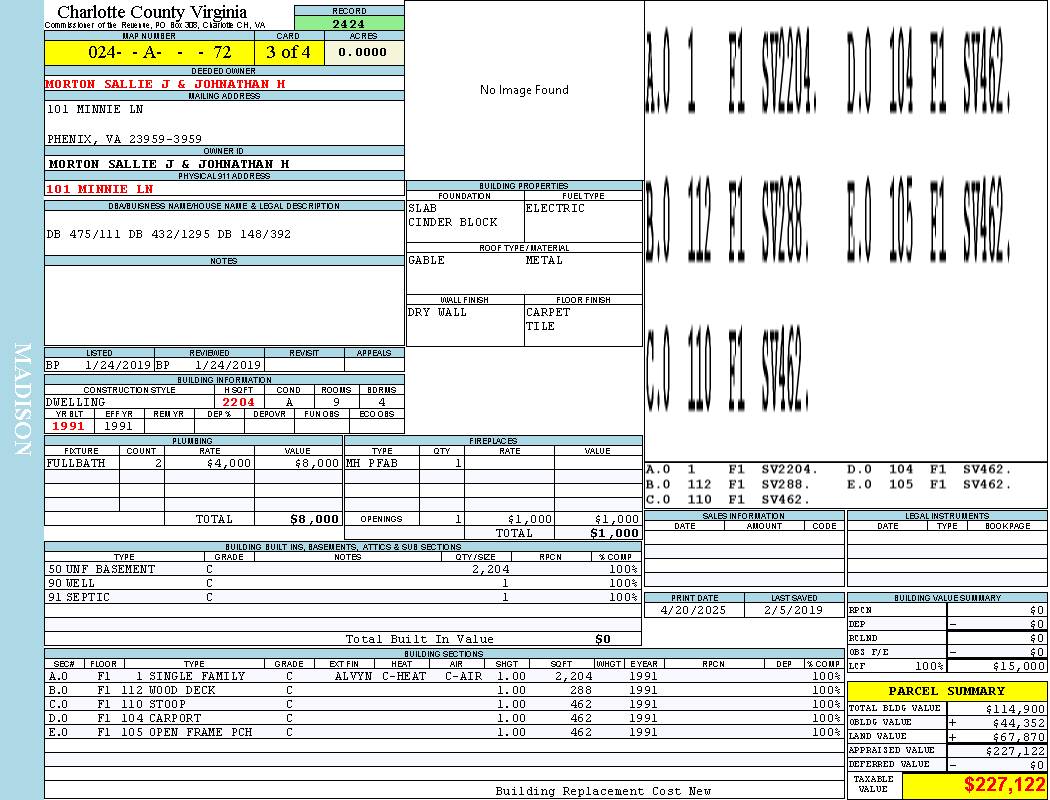Select the fuel type ELECTRIC

[x=555, y=208]
